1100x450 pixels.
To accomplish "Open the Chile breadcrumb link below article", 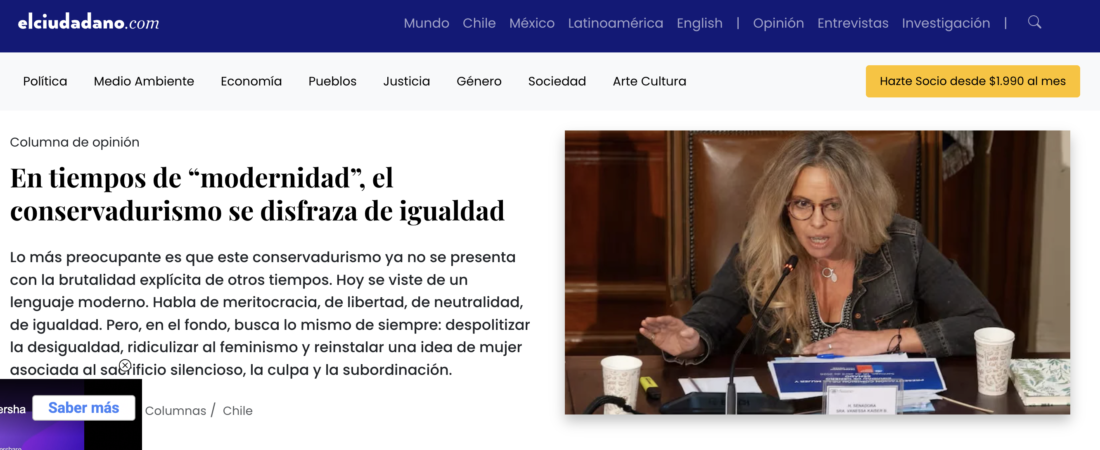I will point(238,411).
